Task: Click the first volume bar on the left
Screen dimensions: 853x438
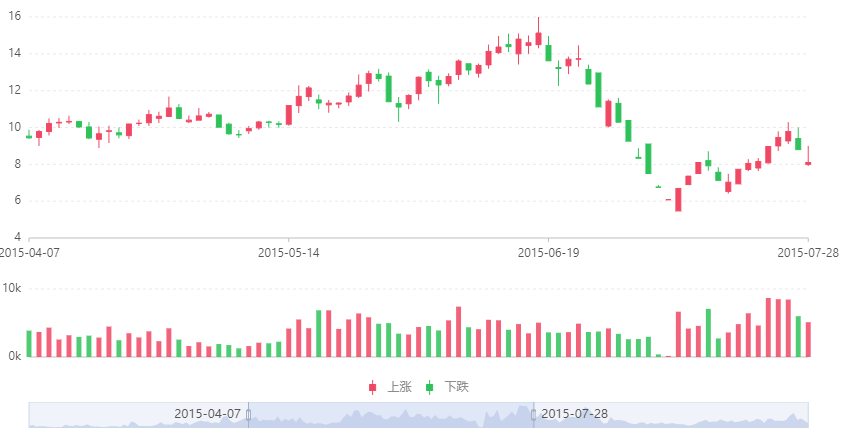Action: tap(29, 343)
